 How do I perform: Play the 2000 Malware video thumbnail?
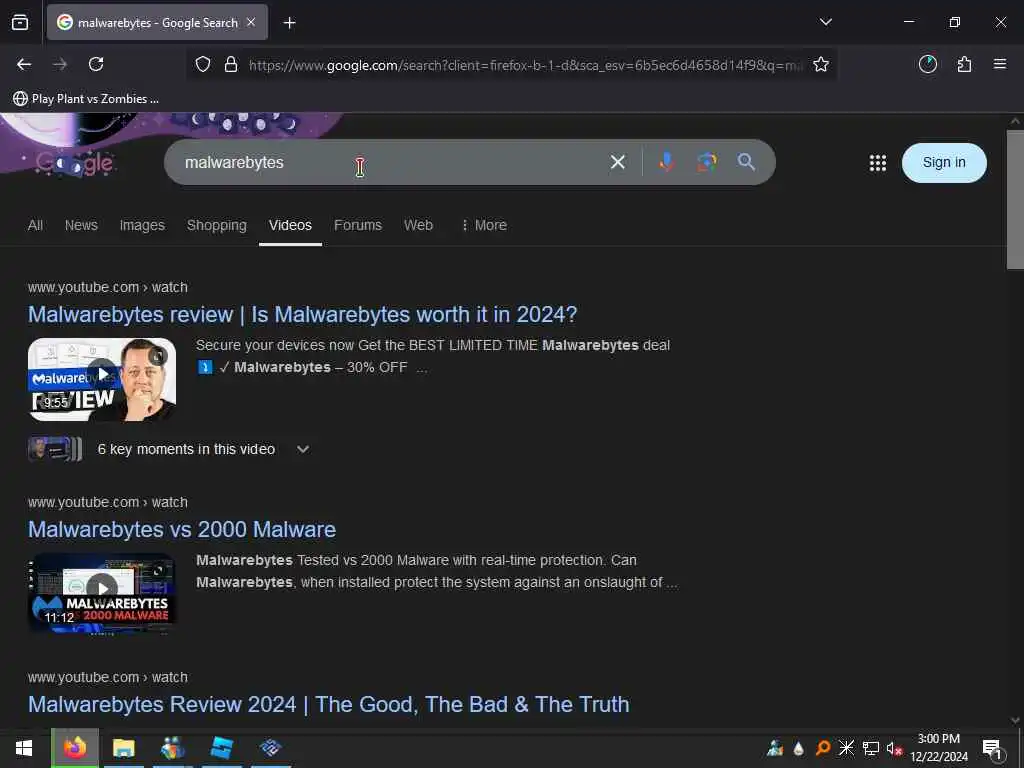pos(102,594)
